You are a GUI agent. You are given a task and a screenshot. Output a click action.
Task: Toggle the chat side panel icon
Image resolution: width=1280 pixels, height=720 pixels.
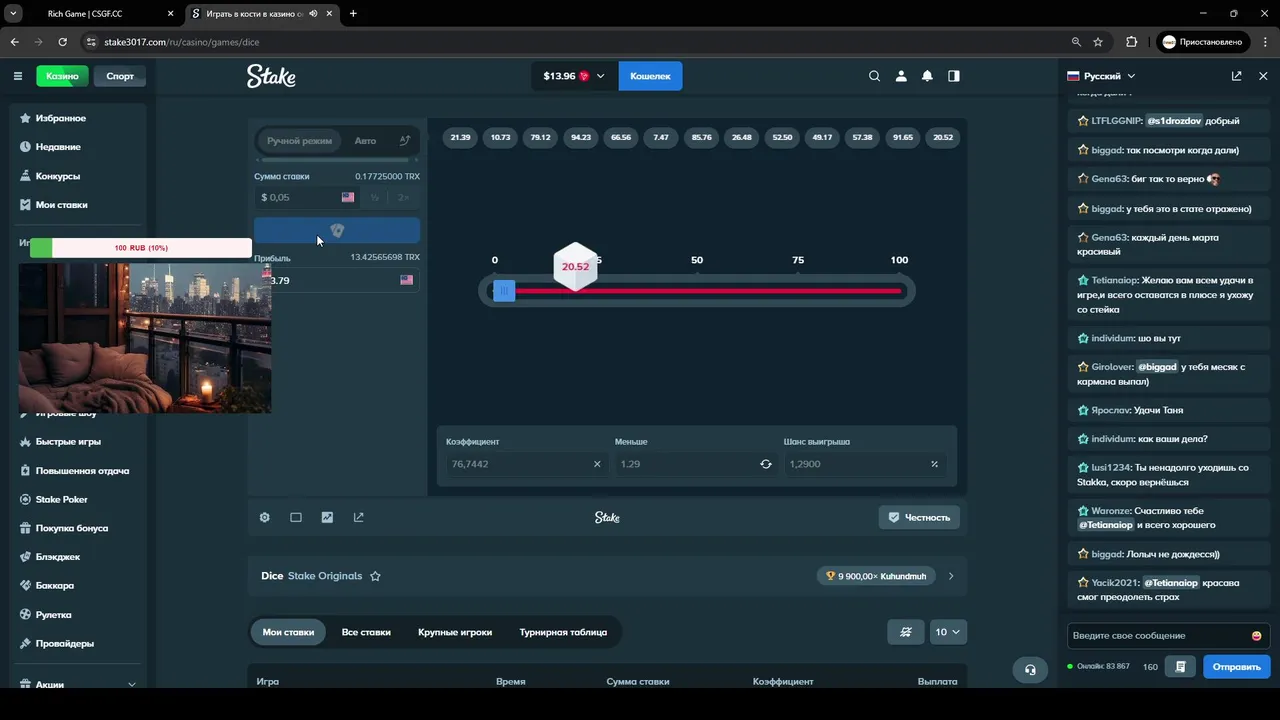tap(954, 76)
